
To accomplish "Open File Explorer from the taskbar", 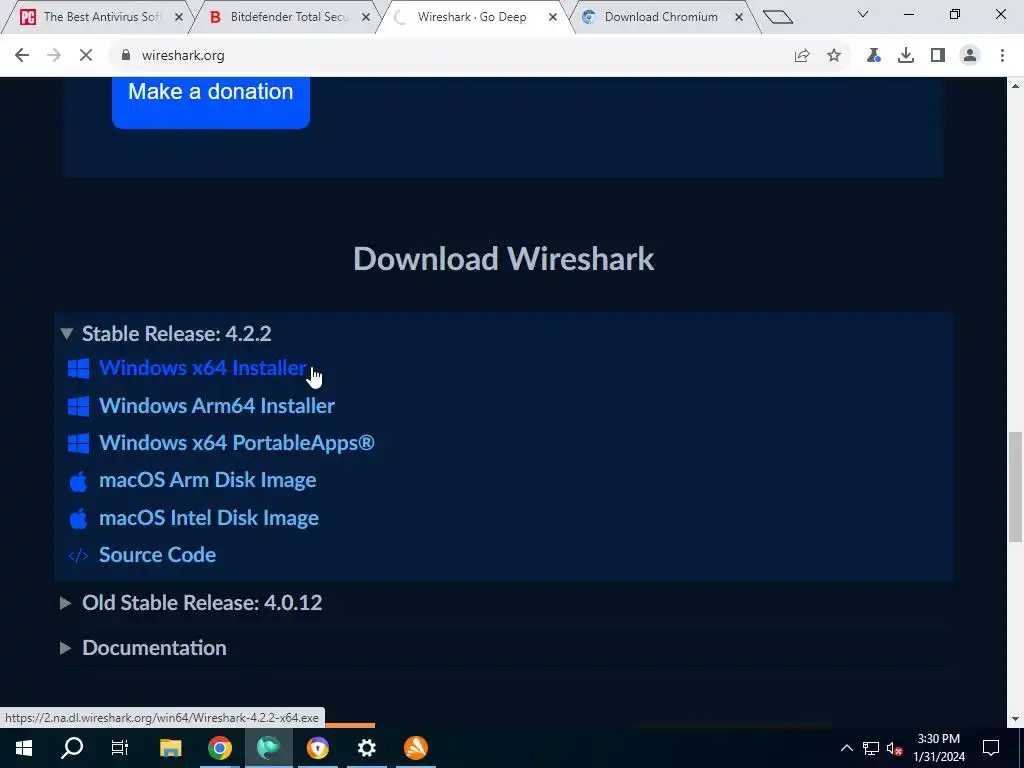I will 170,748.
